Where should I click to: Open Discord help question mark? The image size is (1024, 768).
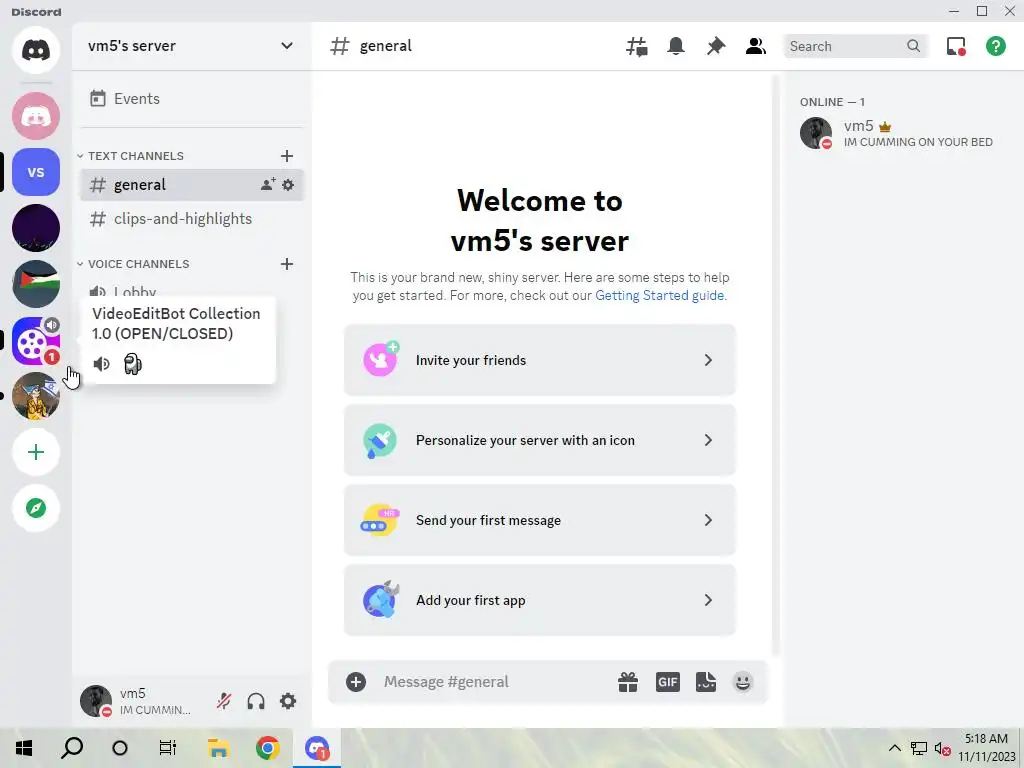pyautogui.click(x=995, y=46)
